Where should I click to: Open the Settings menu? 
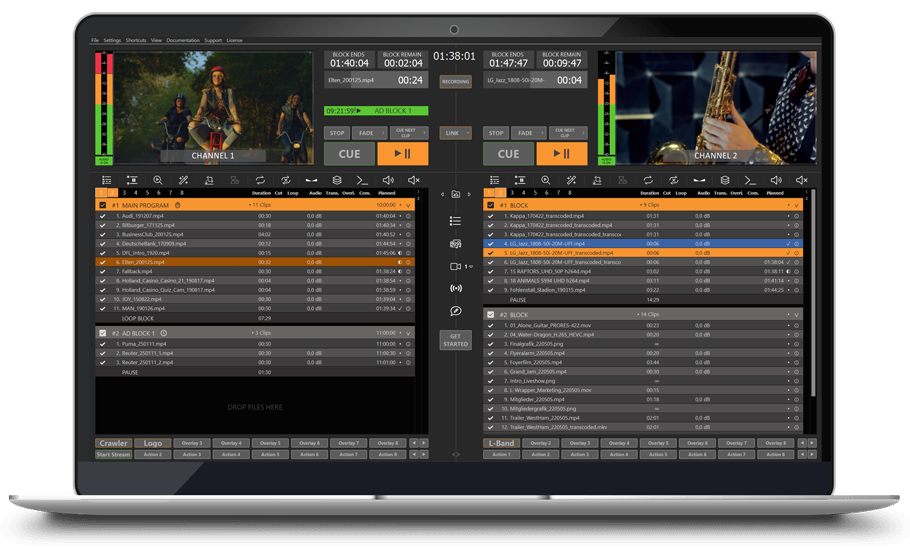click(x=112, y=40)
